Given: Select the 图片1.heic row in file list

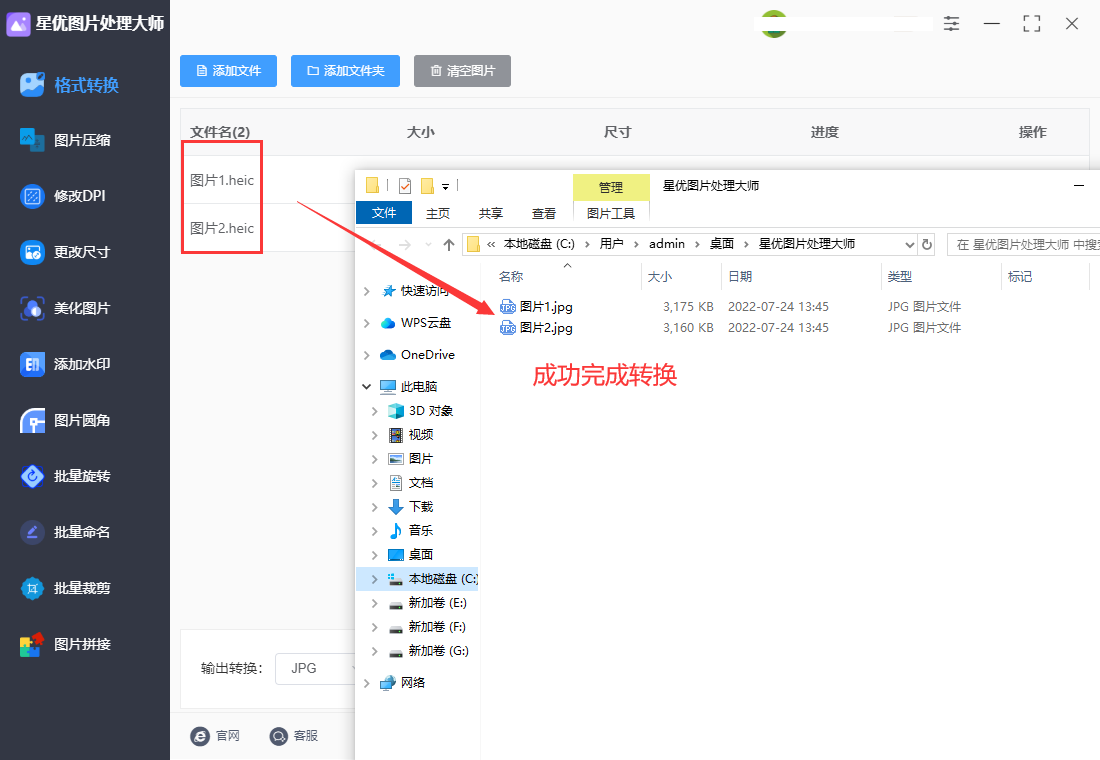Looking at the screenshot, I should point(222,180).
